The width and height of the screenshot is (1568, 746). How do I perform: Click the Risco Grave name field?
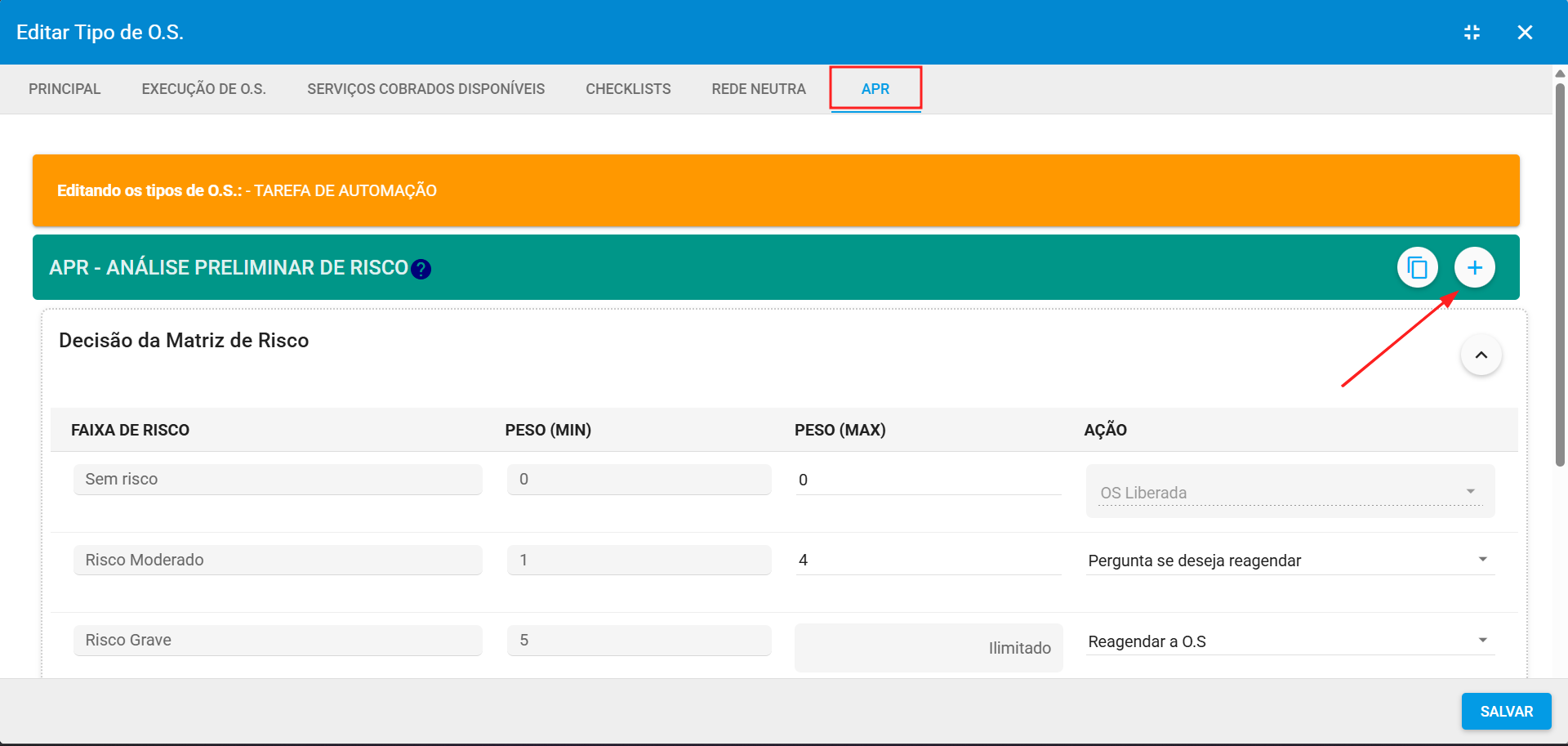[278, 641]
